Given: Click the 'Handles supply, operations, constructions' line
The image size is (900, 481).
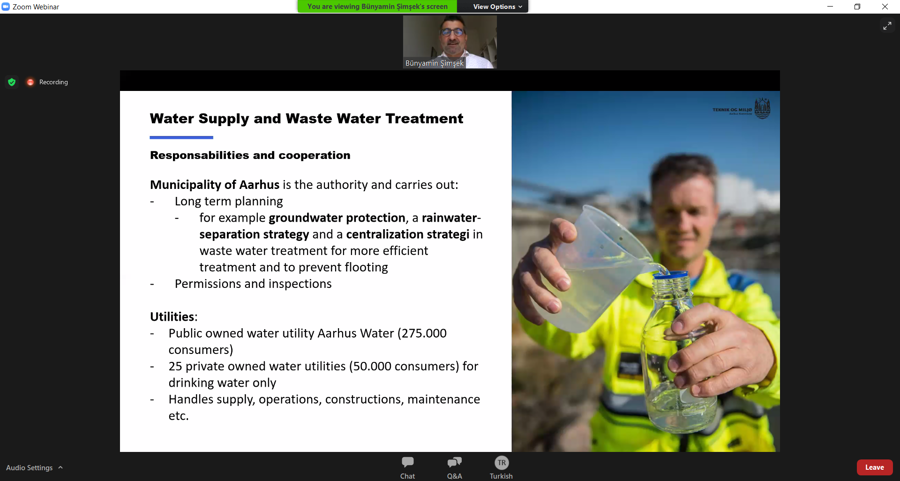Looking at the screenshot, I should point(324,407).
